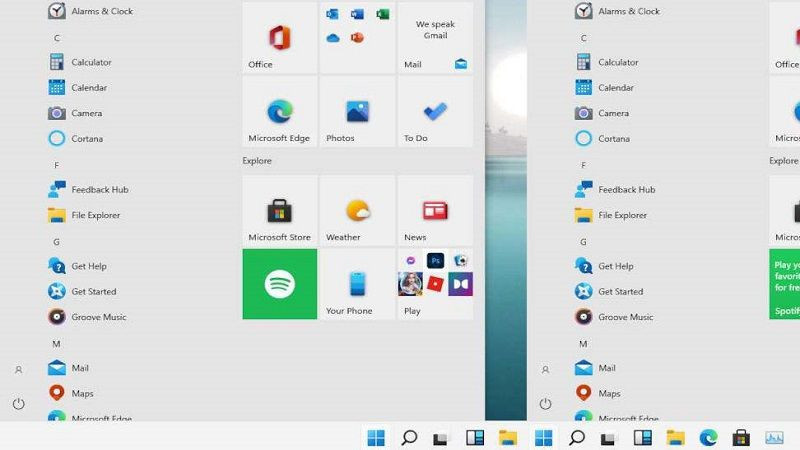Open the Play folder tile
The height and width of the screenshot is (450, 800).
[x=435, y=284]
